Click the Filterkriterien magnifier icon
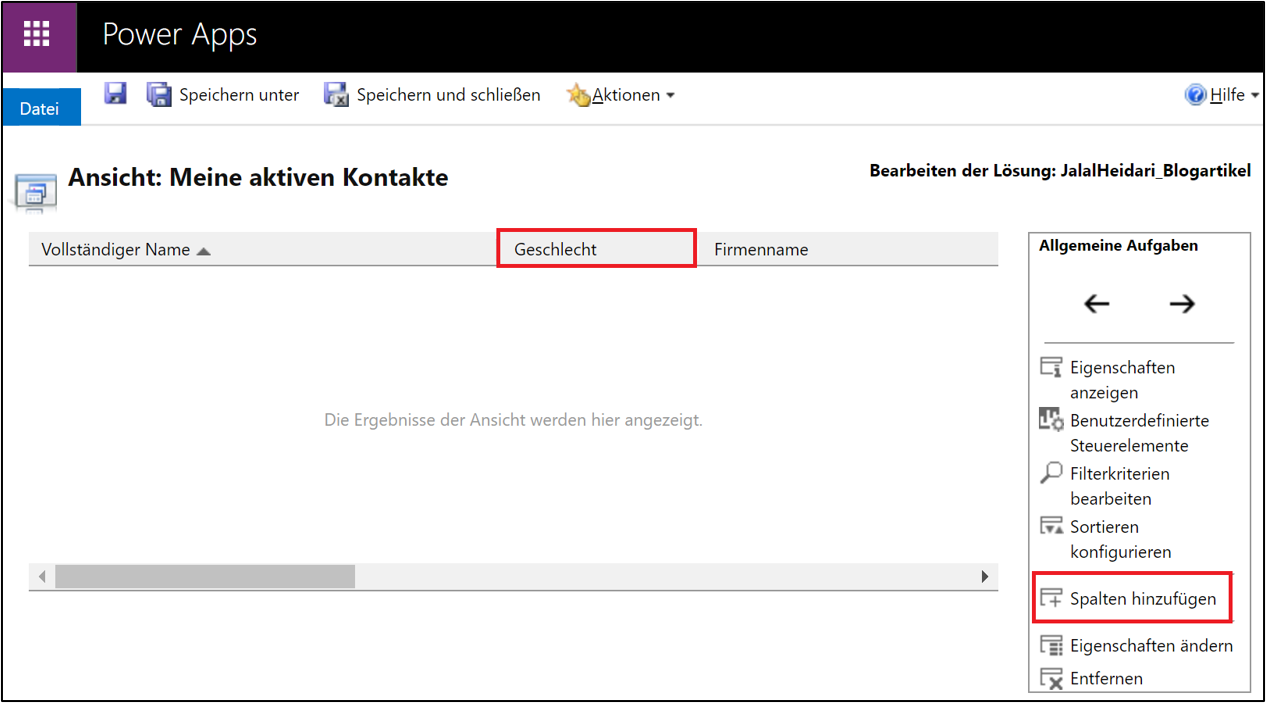The width and height of the screenshot is (1266, 703). (x=1051, y=473)
